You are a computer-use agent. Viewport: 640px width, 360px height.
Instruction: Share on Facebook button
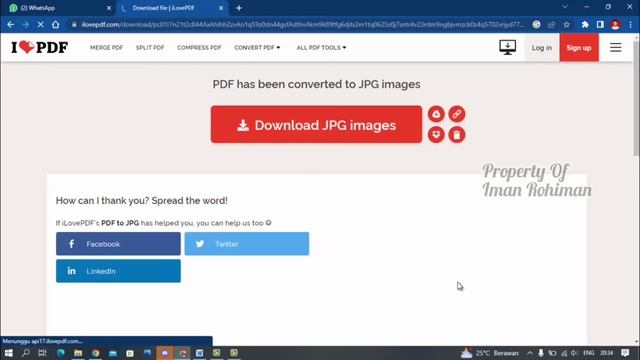118,244
